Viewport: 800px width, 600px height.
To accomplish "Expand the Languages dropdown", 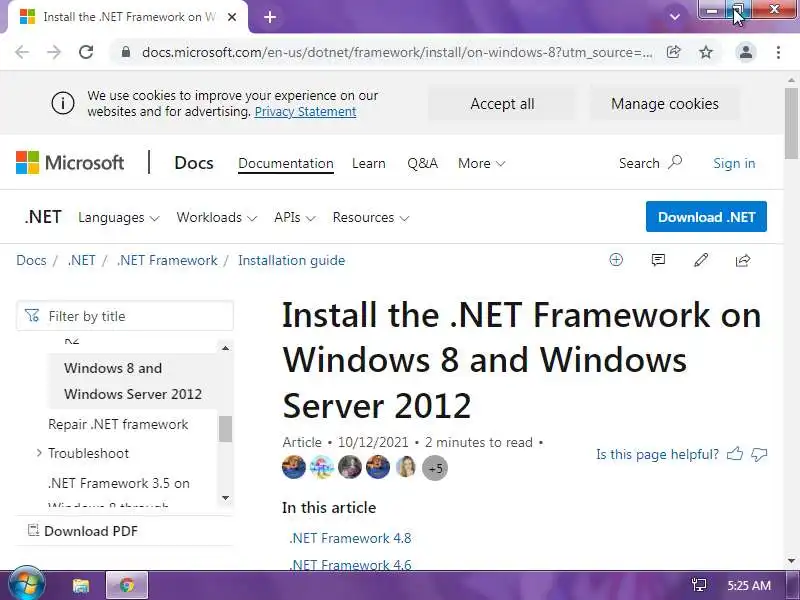I will 119,217.
